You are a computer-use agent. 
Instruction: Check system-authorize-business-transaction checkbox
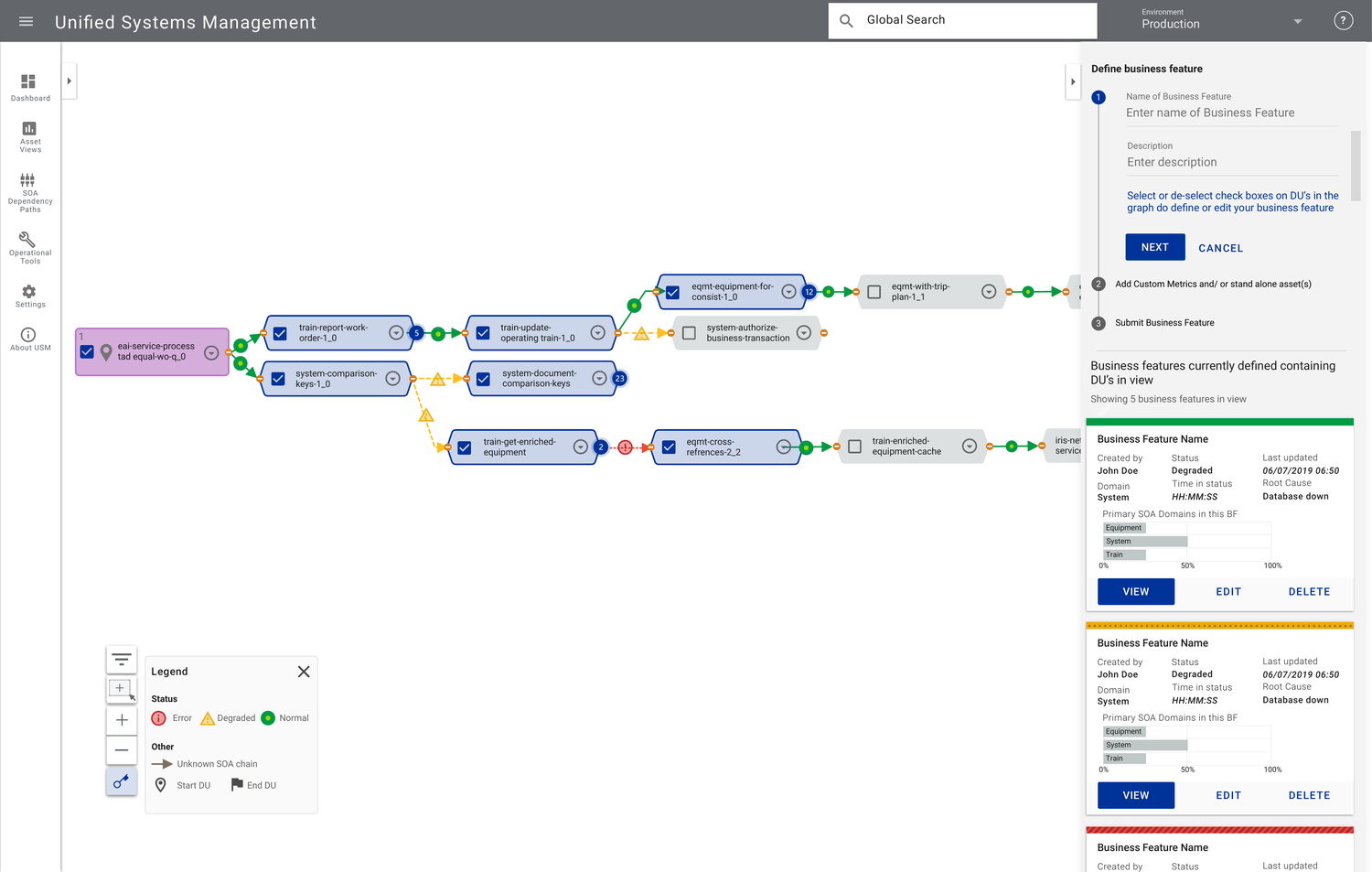coord(689,333)
